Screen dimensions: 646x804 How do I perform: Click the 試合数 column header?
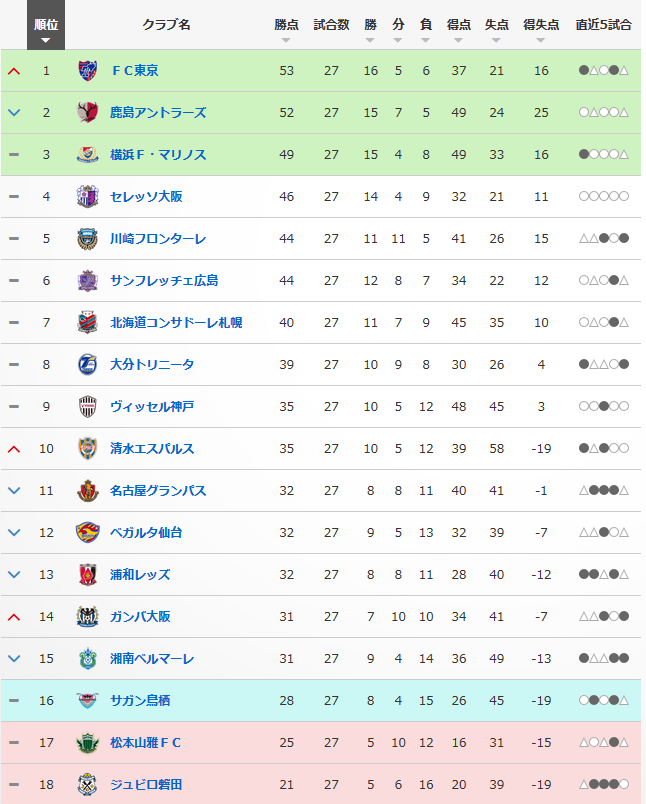click(x=331, y=25)
